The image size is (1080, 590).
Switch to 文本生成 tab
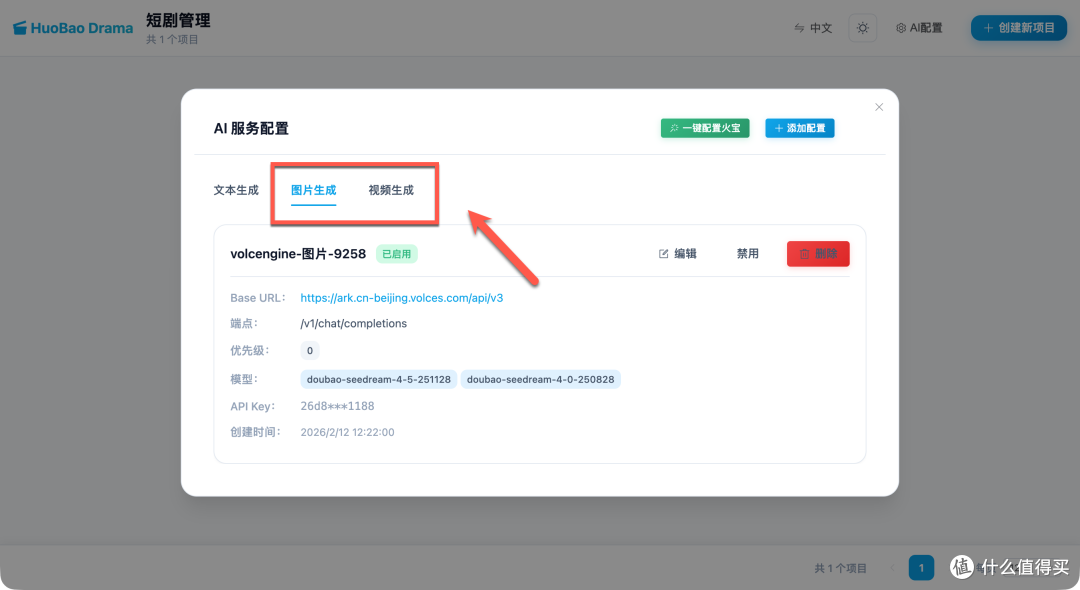coord(236,190)
